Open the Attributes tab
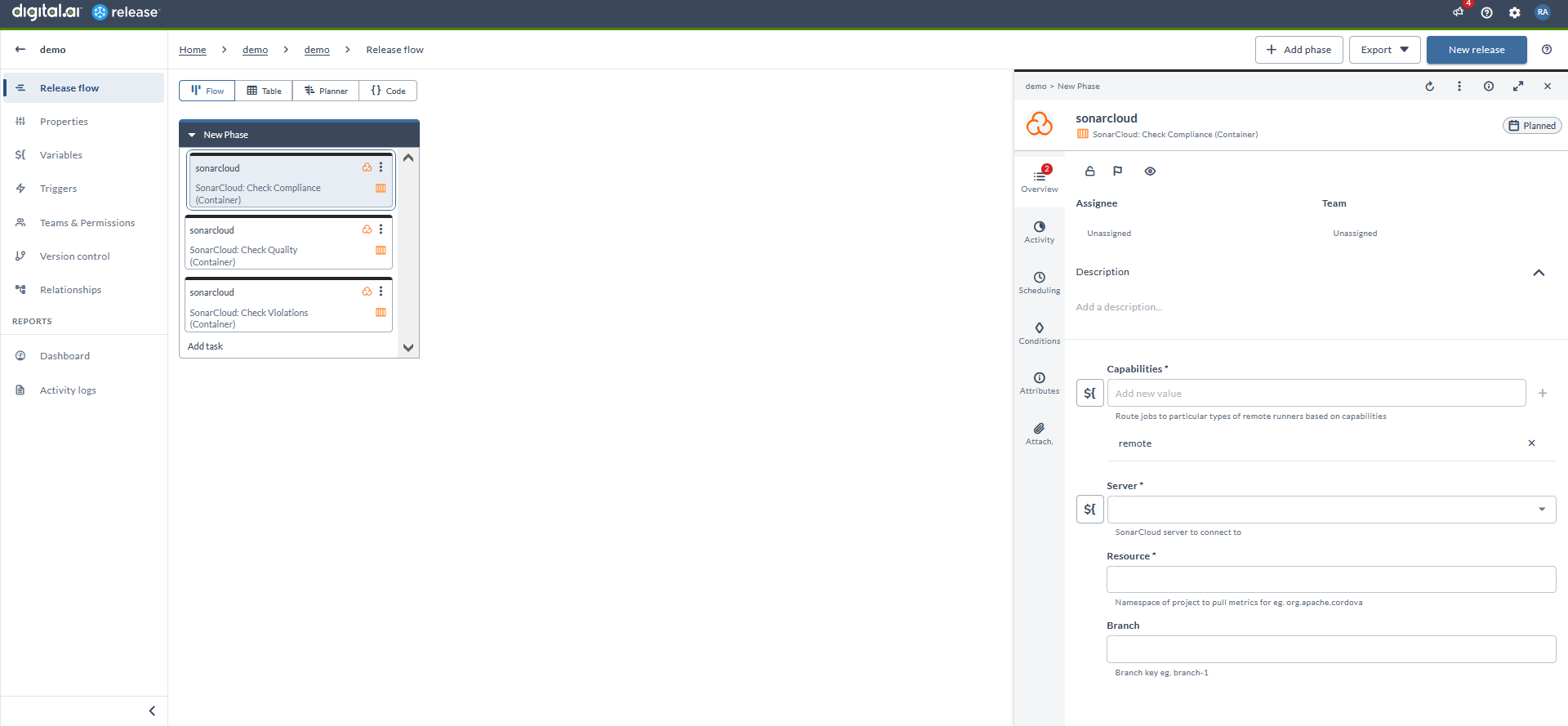Image resolution: width=1568 pixels, height=726 pixels. pyautogui.click(x=1040, y=383)
